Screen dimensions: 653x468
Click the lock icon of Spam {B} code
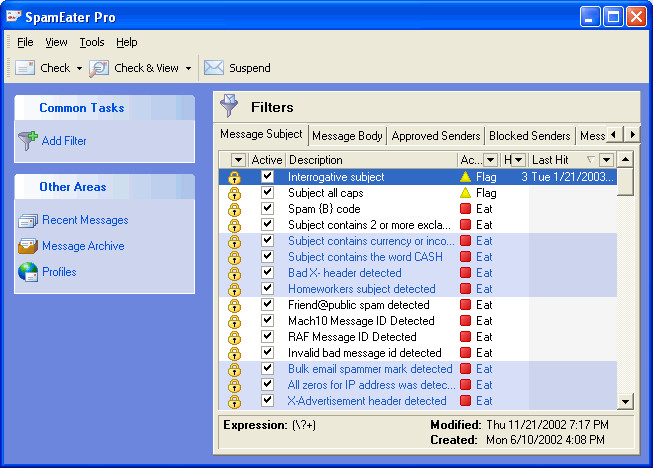click(x=234, y=209)
